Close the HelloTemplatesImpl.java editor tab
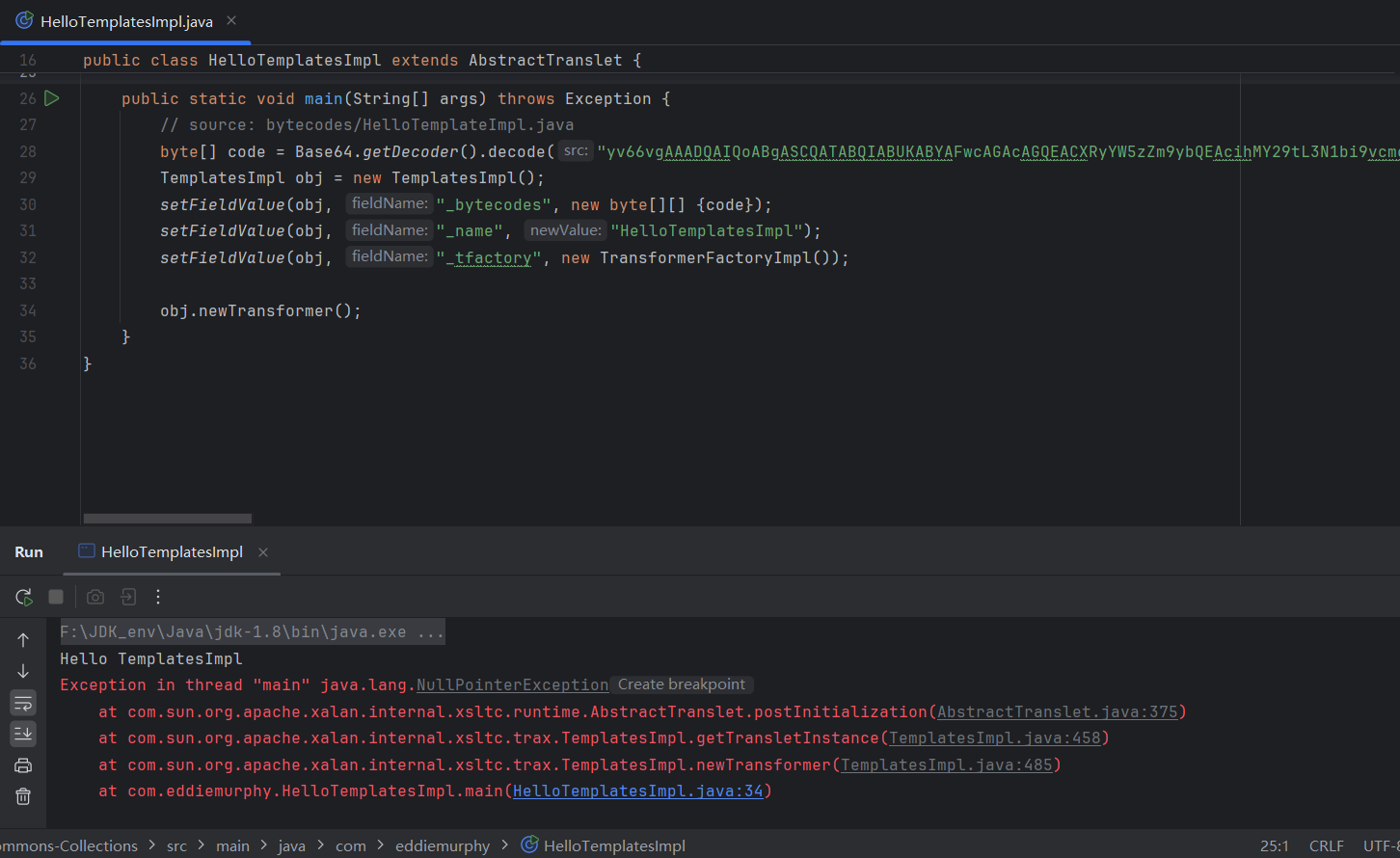Screen dimensions: 1400x858 (x=231, y=20)
